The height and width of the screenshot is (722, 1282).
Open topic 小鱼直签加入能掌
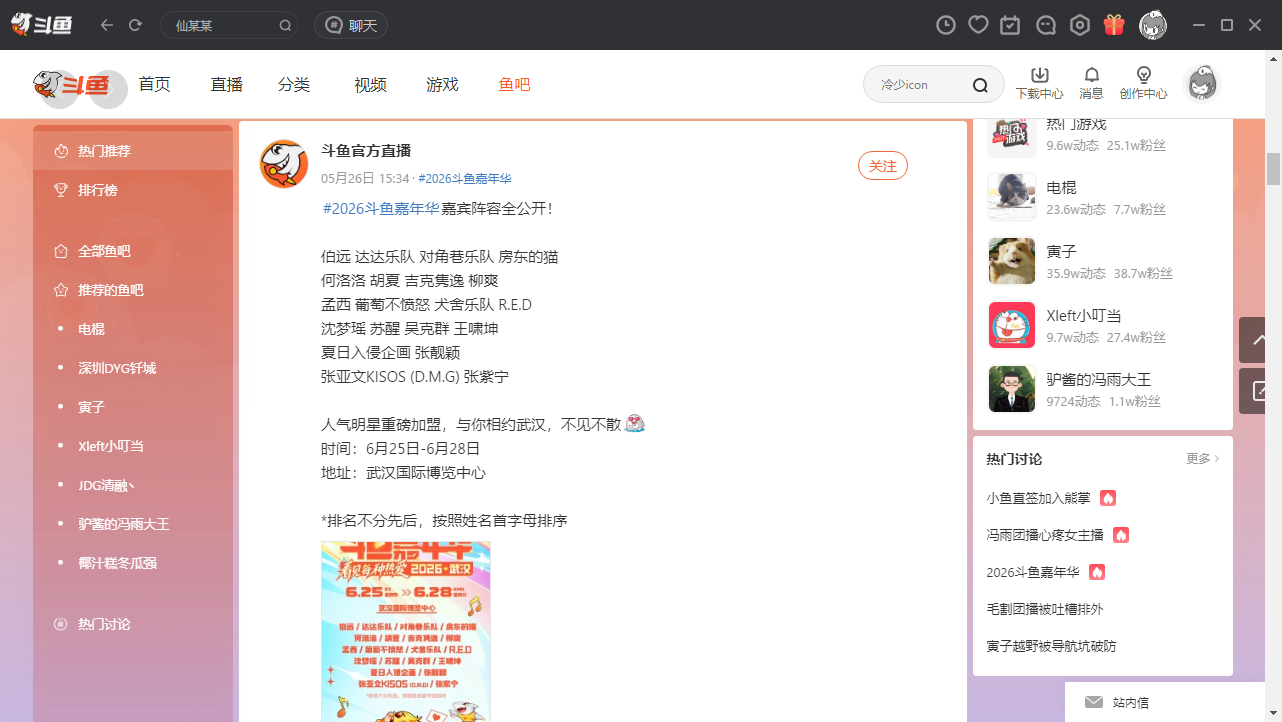(x=1038, y=498)
